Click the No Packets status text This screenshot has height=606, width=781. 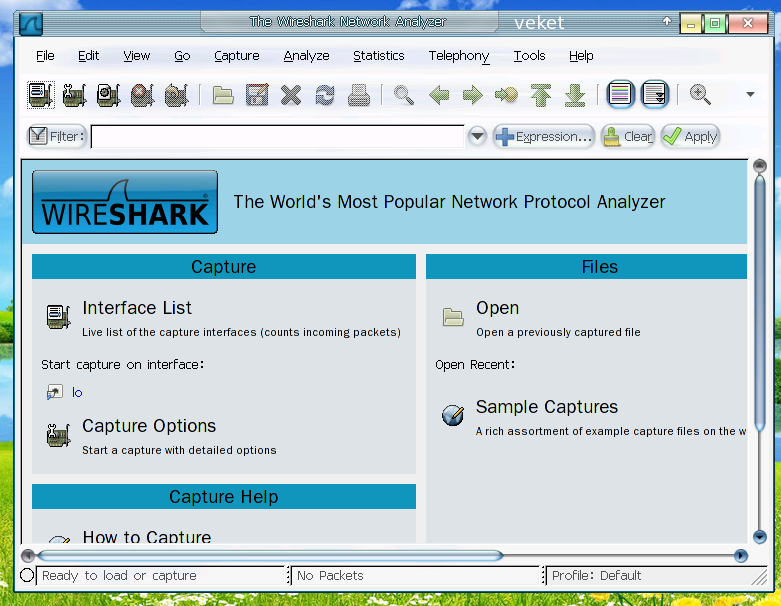click(330, 576)
